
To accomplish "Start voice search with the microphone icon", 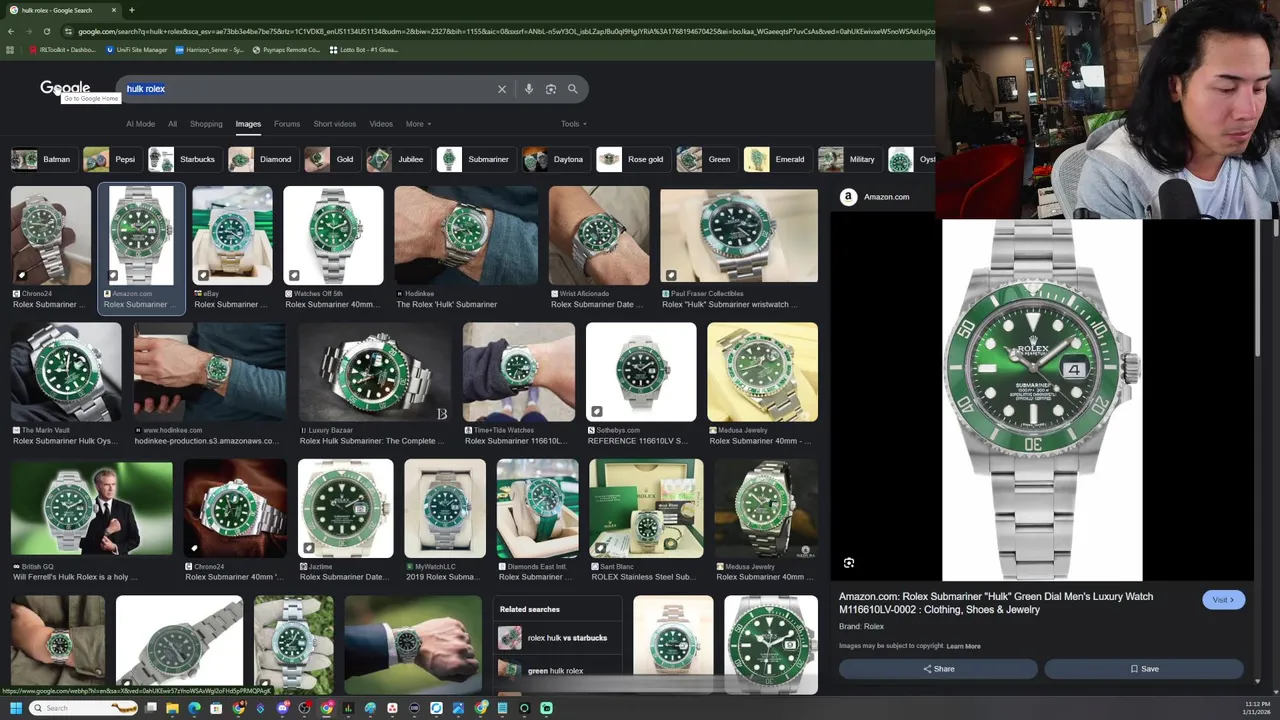I will point(529,89).
